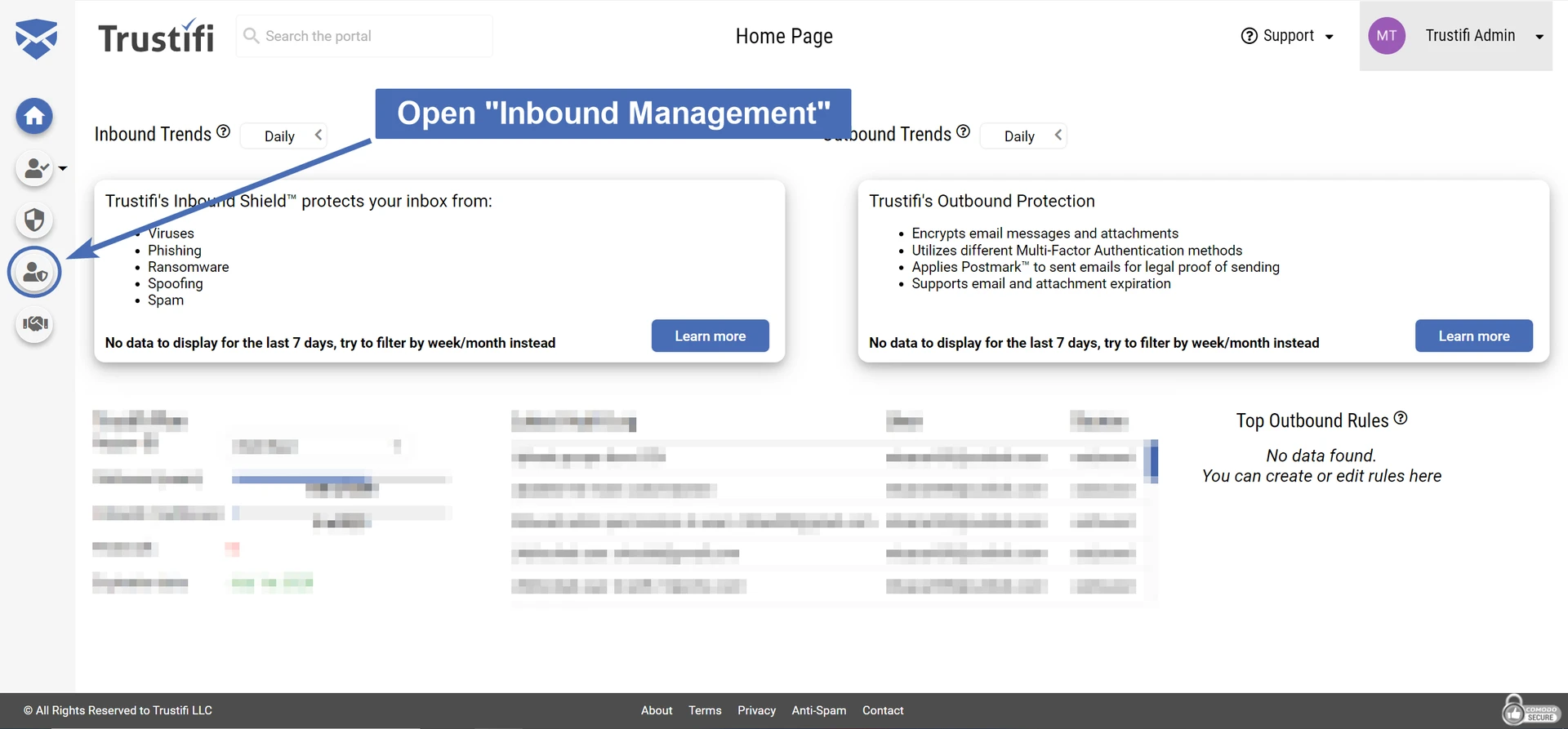
Task: Click the search magnifier icon
Action: point(252,36)
